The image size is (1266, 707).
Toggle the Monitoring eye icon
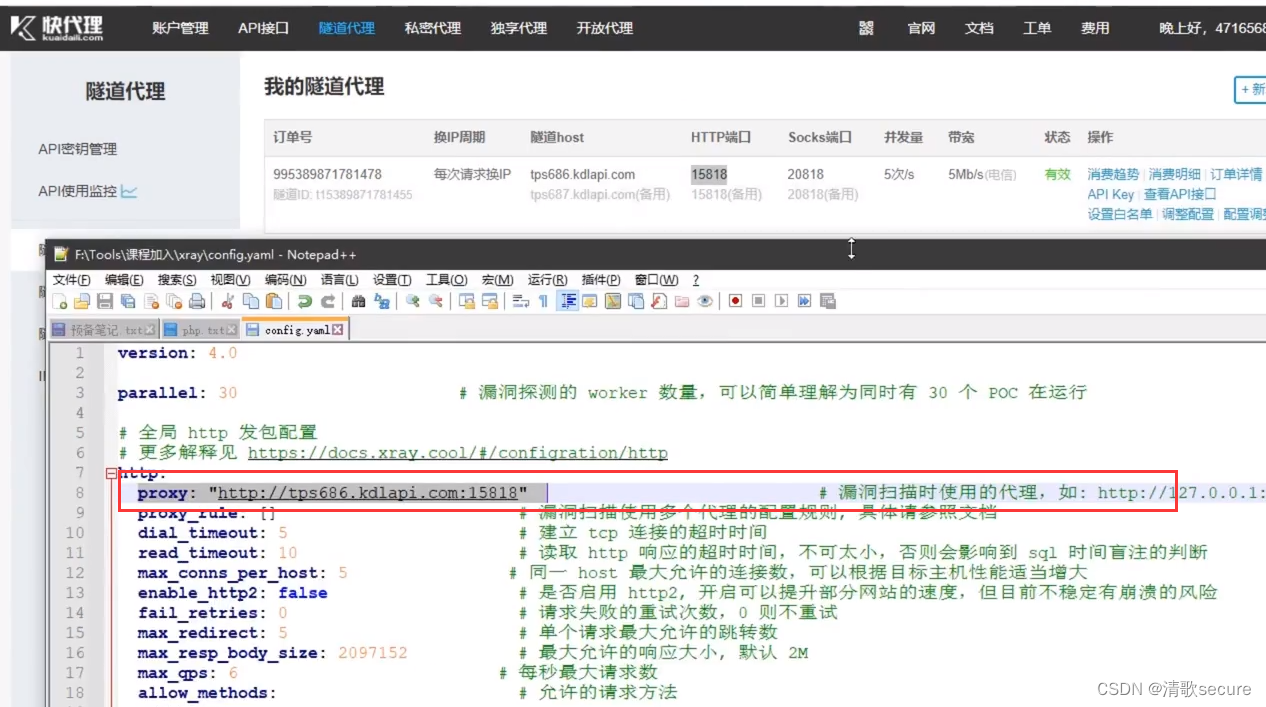click(705, 301)
